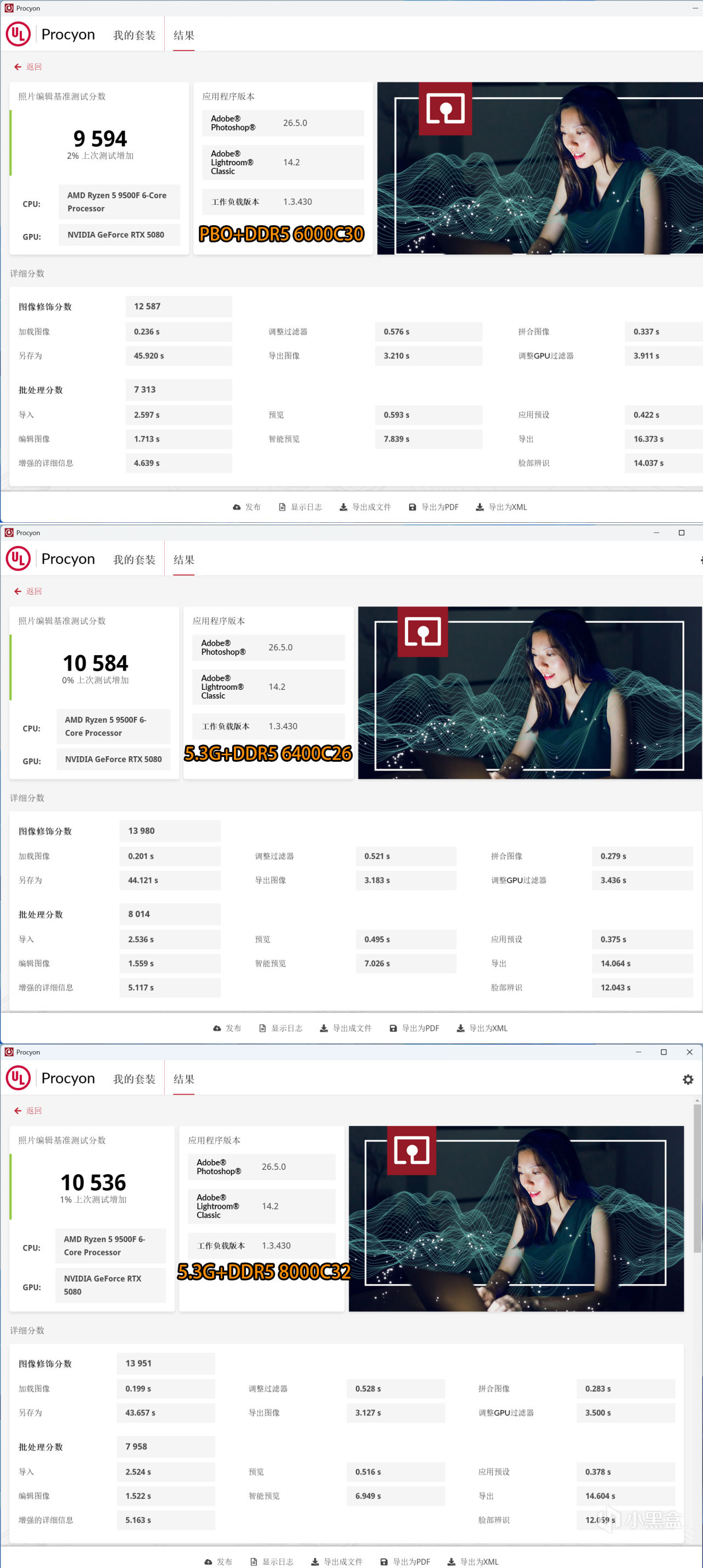Image resolution: width=703 pixels, height=1568 pixels.
Task: Select 结果 tab in the 10 584 window
Action: click(x=184, y=560)
